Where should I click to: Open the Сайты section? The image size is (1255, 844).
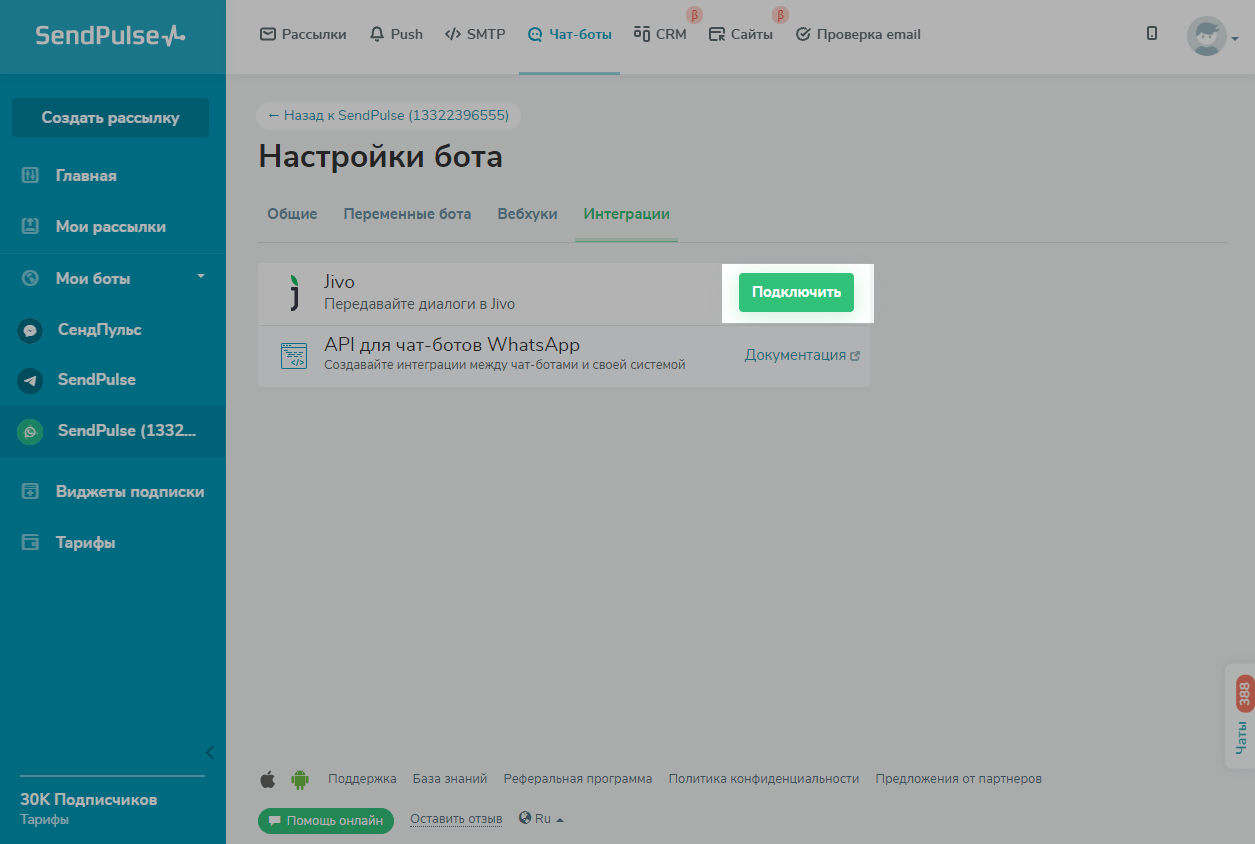[740, 34]
